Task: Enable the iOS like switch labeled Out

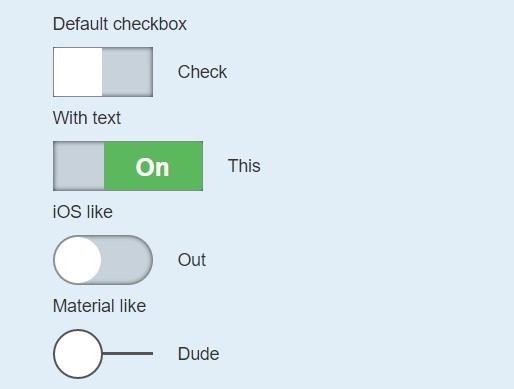Action: coord(103,260)
